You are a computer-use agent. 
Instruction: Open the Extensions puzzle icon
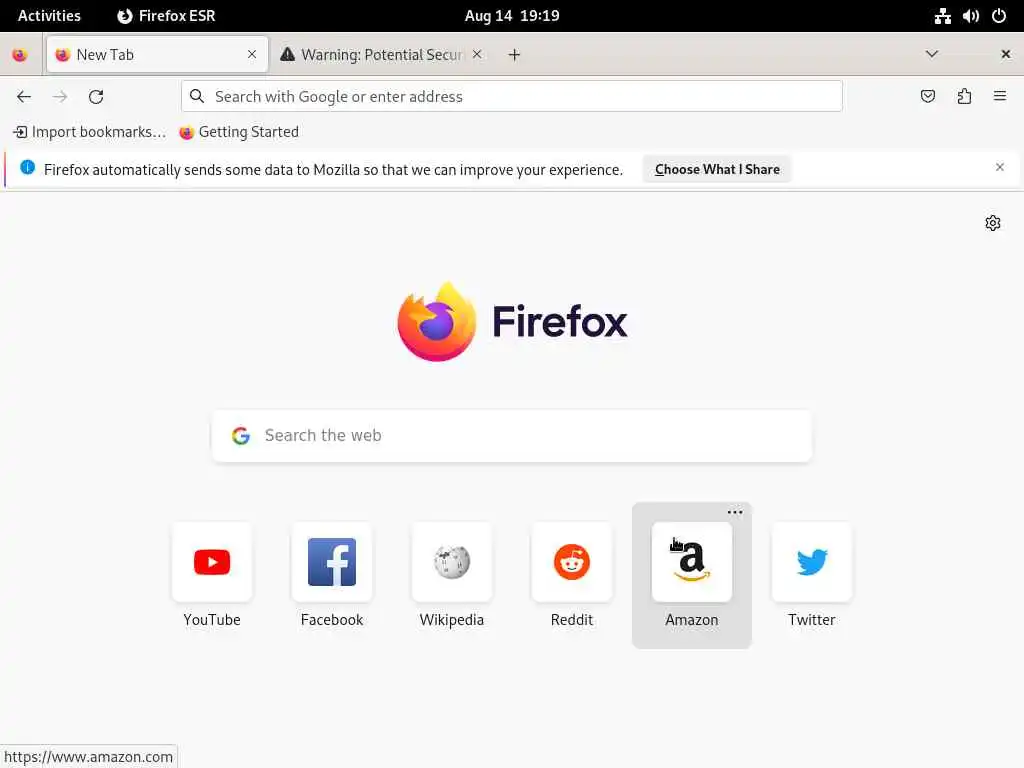click(x=964, y=97)
